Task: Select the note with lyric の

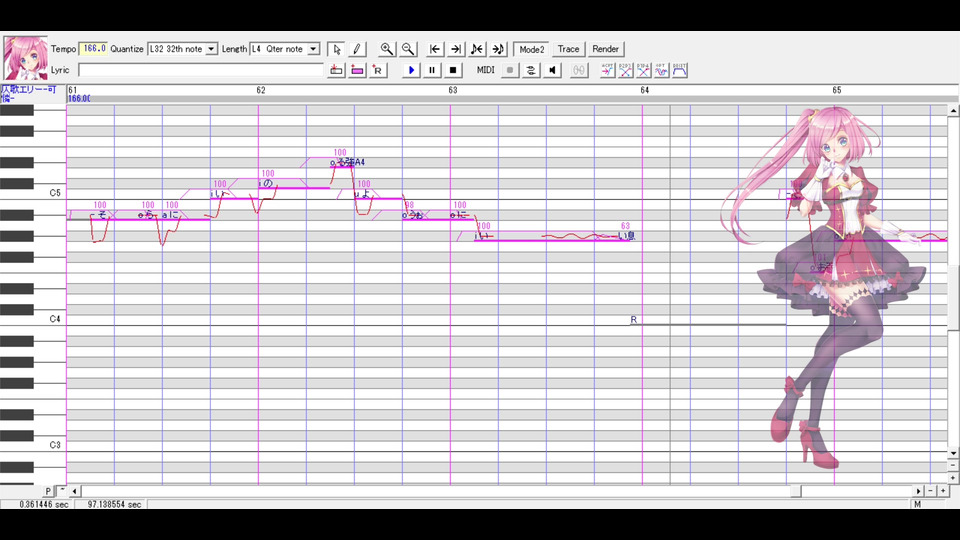Action: click(294, 183)
